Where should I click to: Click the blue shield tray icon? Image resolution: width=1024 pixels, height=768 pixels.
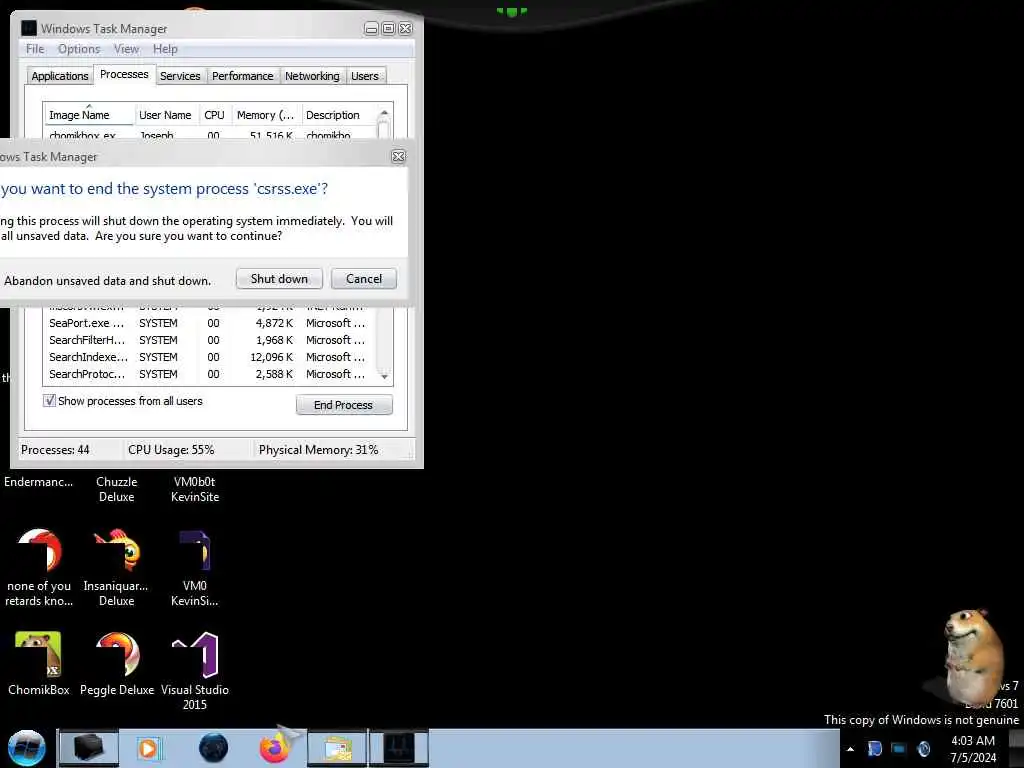(874, 748)
